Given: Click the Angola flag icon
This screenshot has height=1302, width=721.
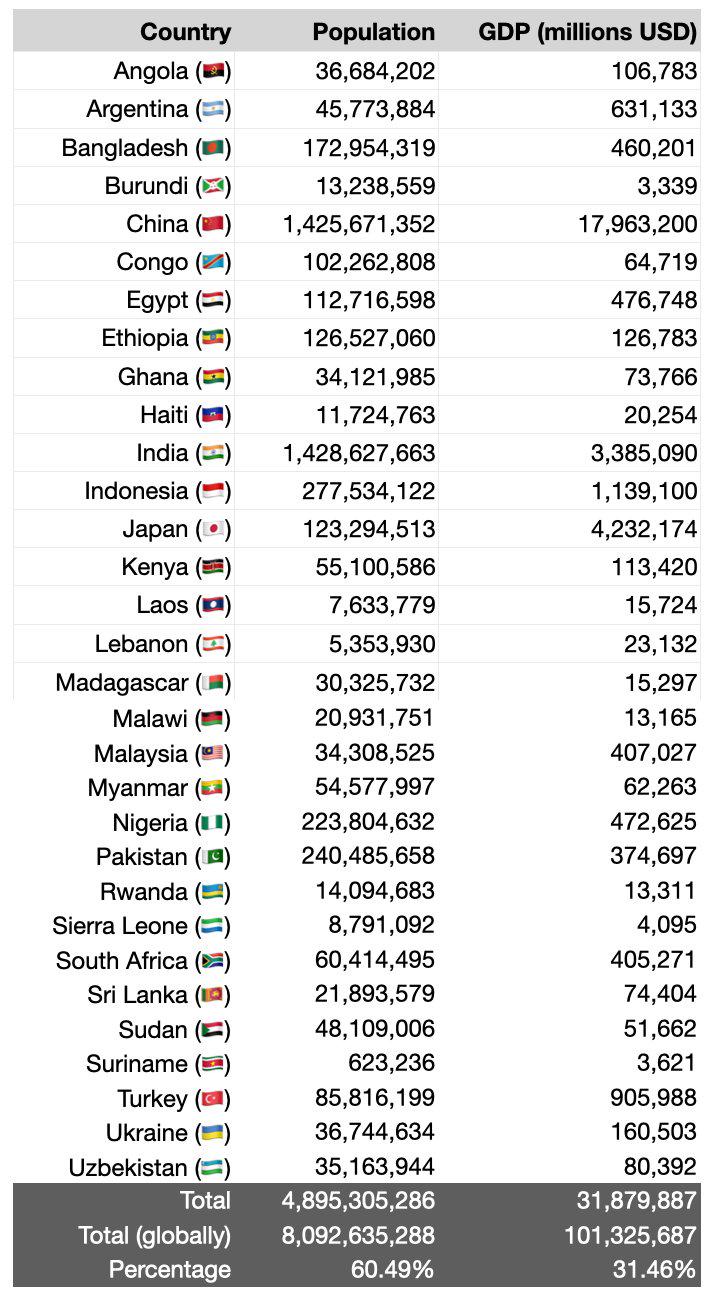Looking at the screenshot, I should coord(213,71).
